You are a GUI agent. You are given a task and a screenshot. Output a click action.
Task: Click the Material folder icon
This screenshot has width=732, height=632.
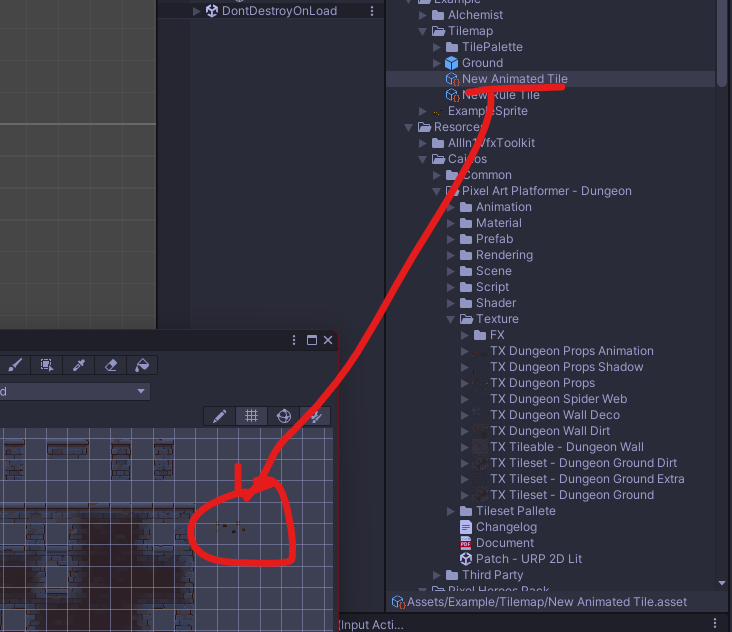(x=466, y=223)
